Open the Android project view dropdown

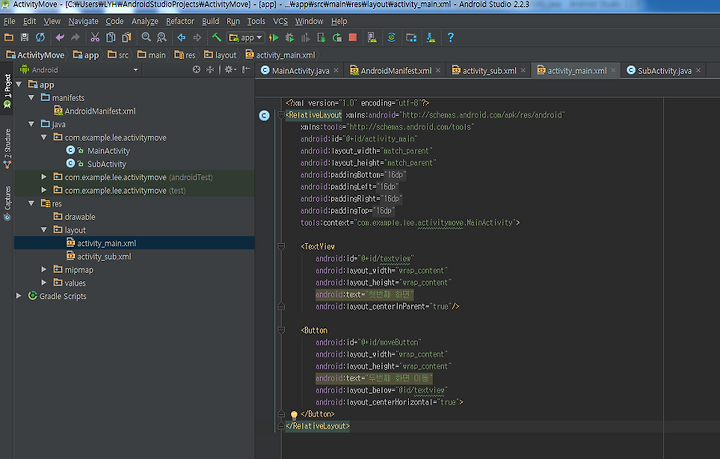(79, 70)
